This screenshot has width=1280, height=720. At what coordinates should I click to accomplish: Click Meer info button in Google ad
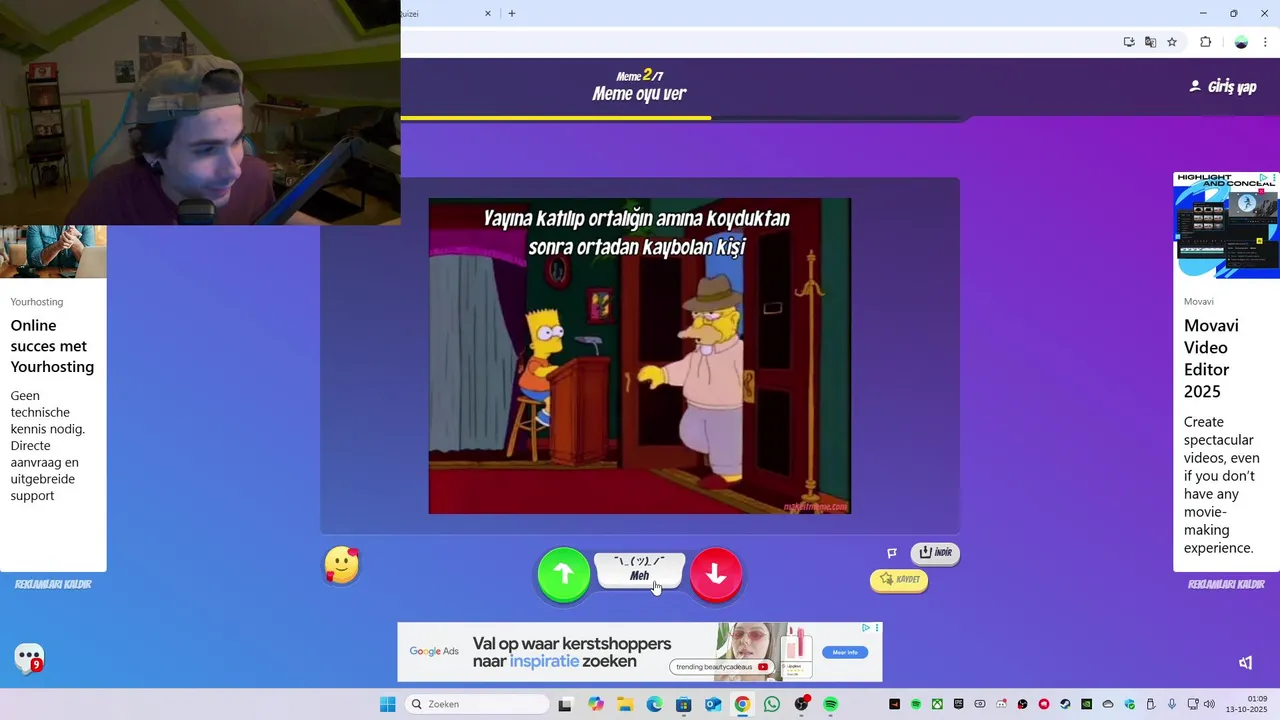845,652
